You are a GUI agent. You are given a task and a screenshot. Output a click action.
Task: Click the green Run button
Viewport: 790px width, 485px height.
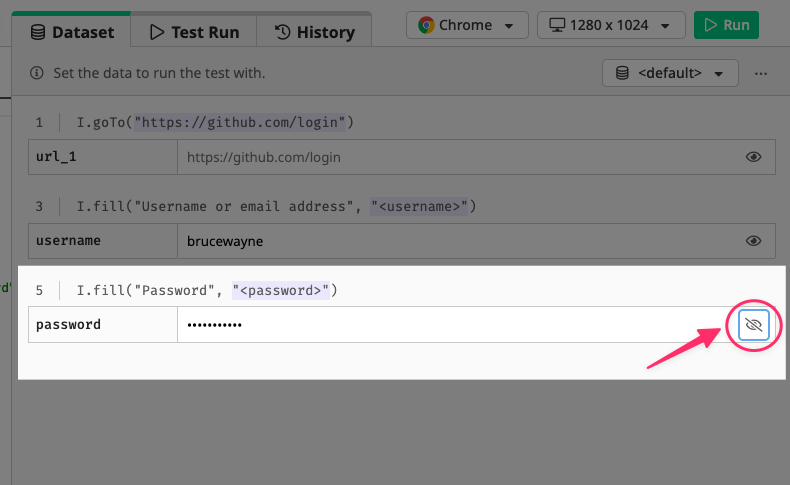coord(726,25)
